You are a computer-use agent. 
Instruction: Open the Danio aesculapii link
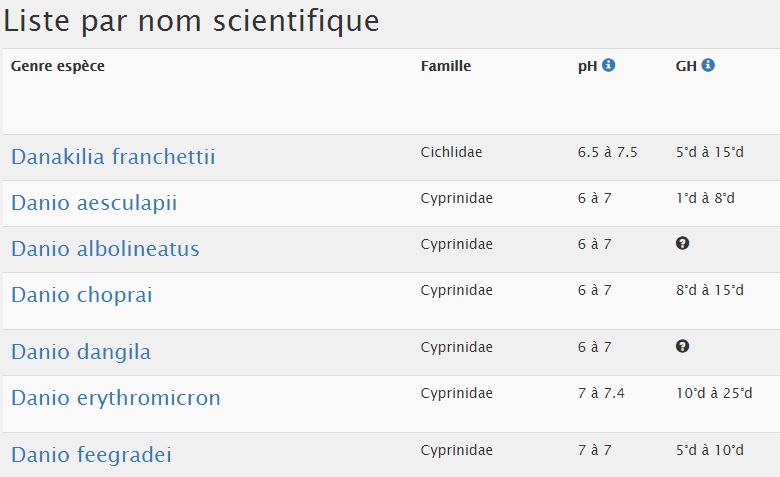[94, 203]
